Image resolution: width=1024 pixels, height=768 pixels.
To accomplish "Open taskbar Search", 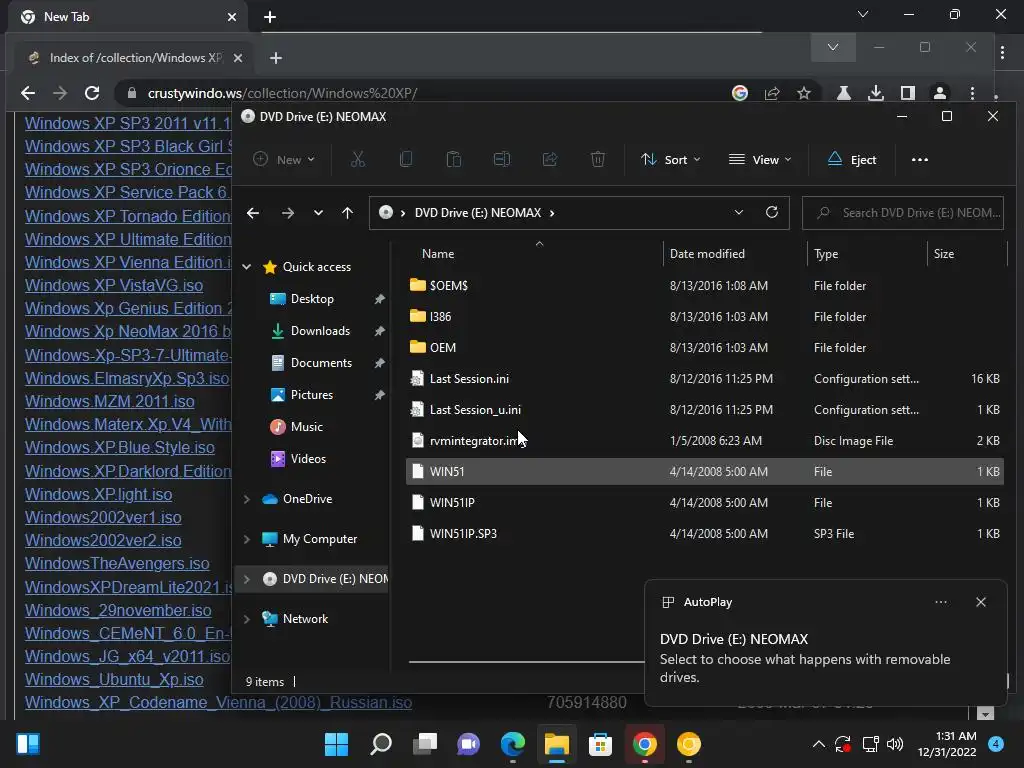I will tap(381, 744).
